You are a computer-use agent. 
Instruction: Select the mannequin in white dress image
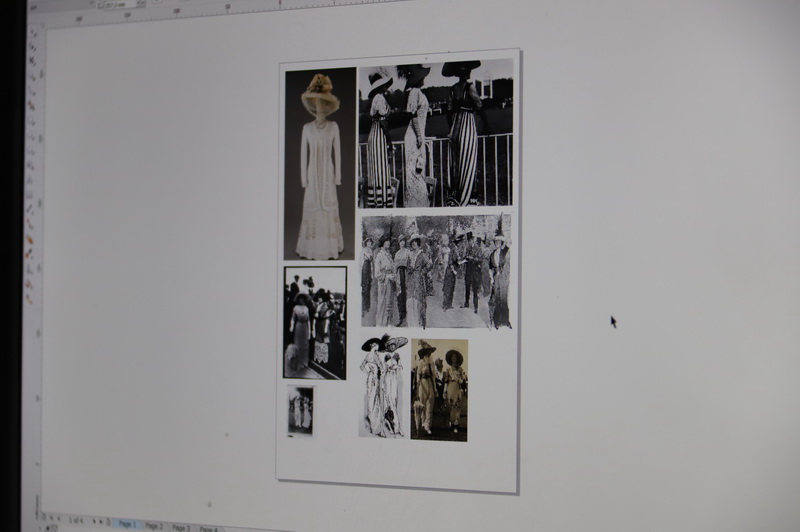point(319,163)
